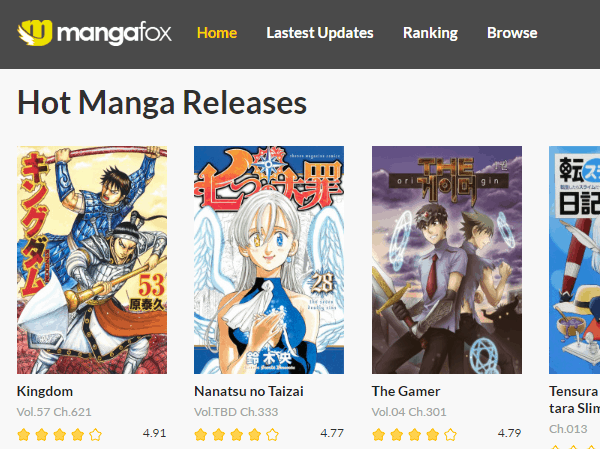Go to the Ranking page
Viewport: 600px width, 449px height.
click(x=430, y=33)
